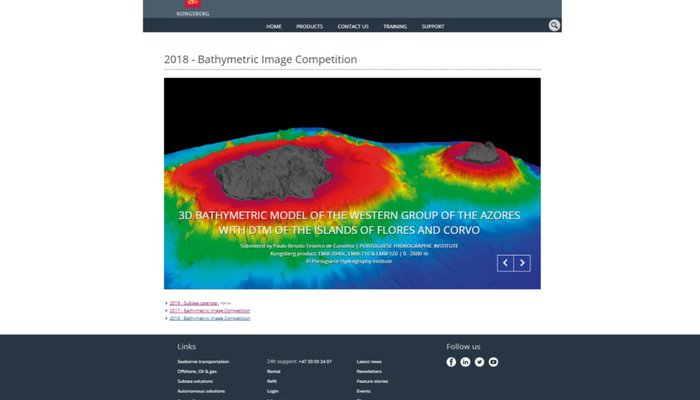Call the 24h support phone number
Viewport: 700px width, 400px height.
[315, 362]
